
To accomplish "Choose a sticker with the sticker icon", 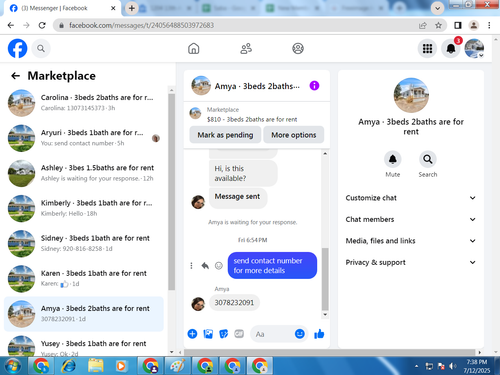I will coord(224,334).
